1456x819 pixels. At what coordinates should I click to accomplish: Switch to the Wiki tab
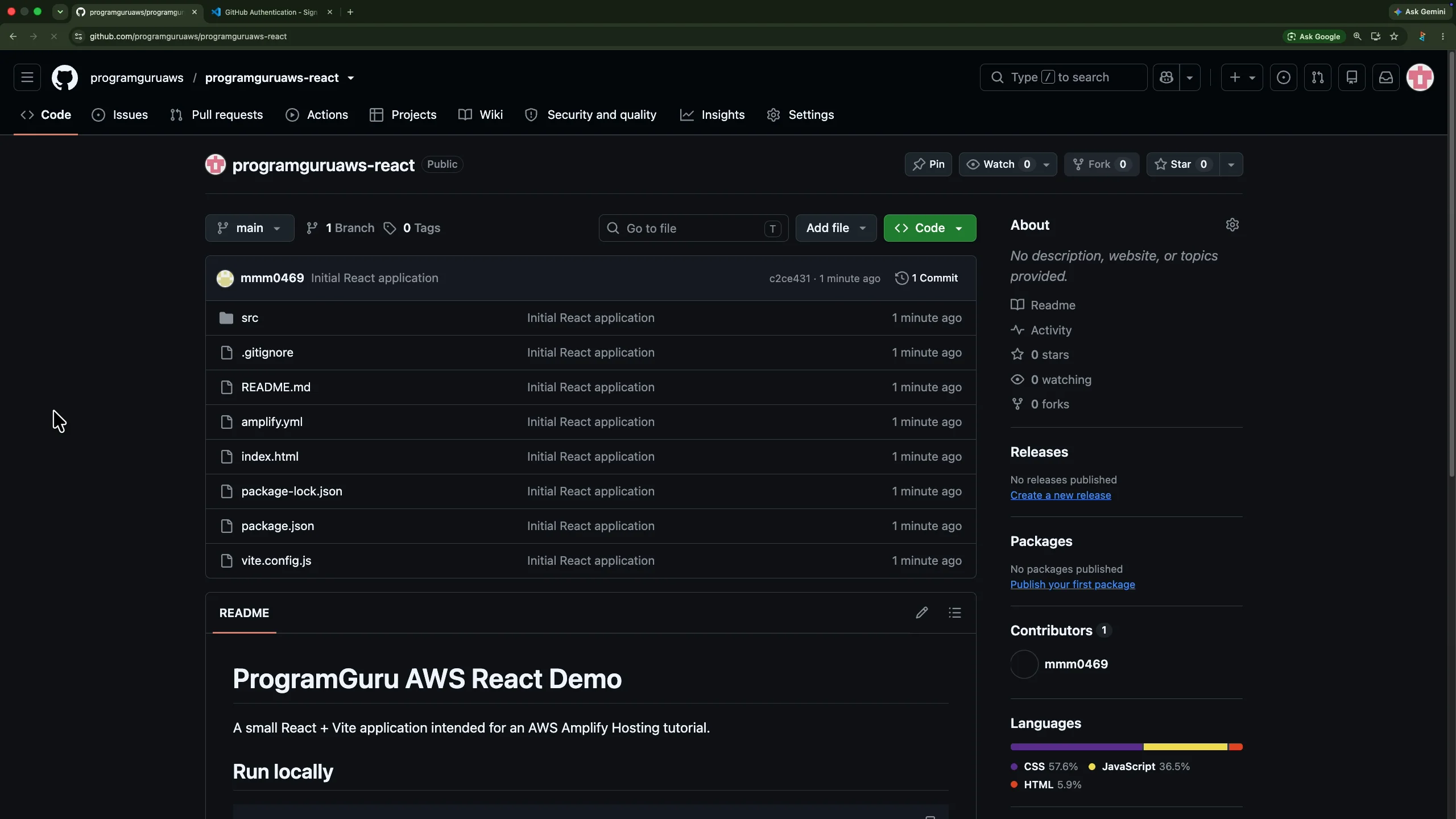coord(481,115)
